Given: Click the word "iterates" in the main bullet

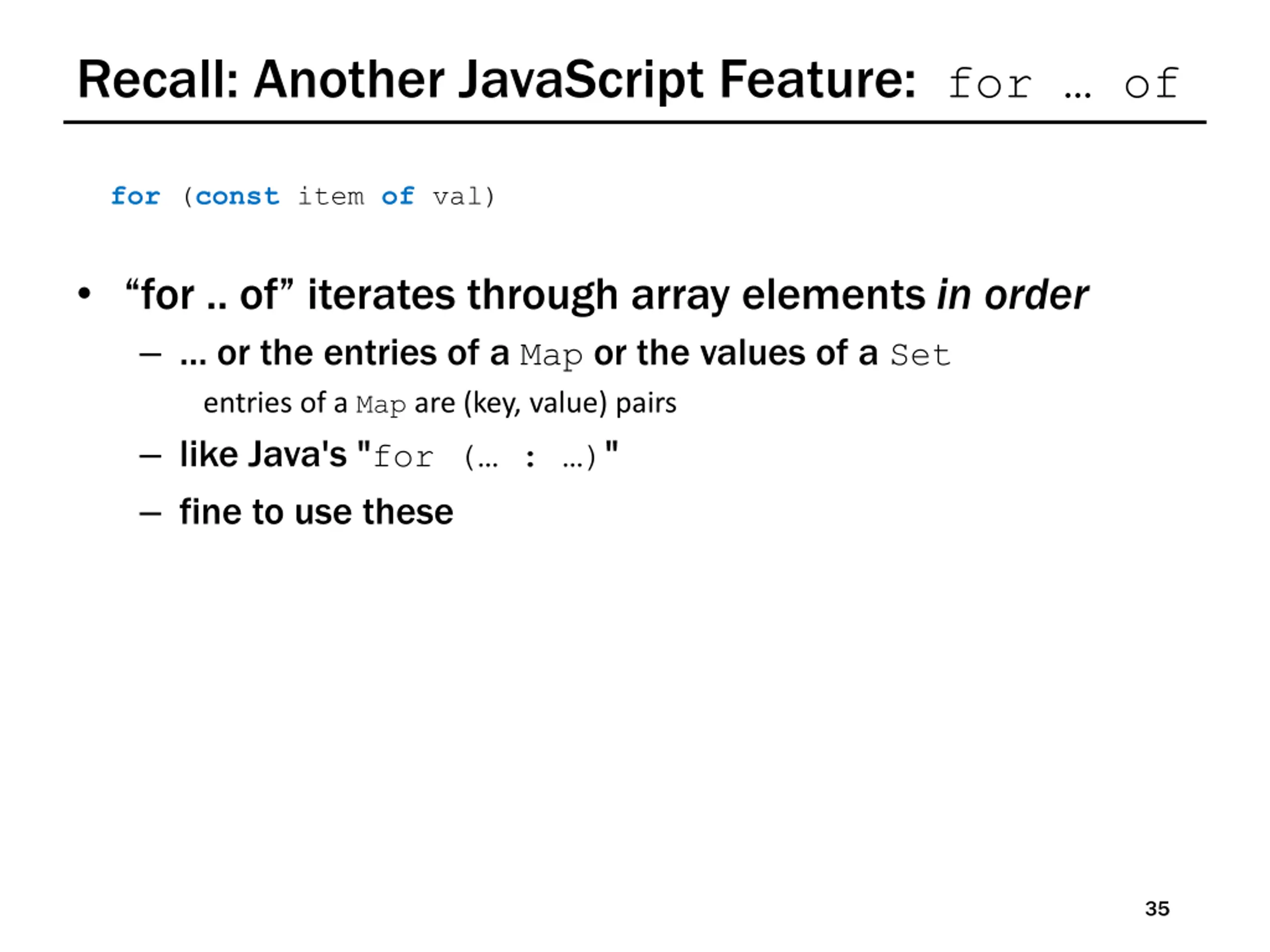Looking at the screenshot, I should point(381,295).
